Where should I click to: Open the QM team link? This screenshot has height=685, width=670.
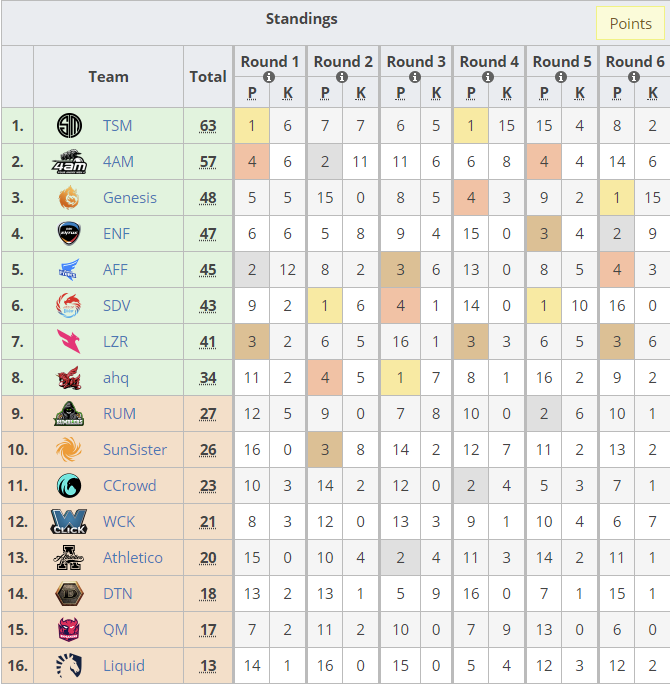coord(115,630)
